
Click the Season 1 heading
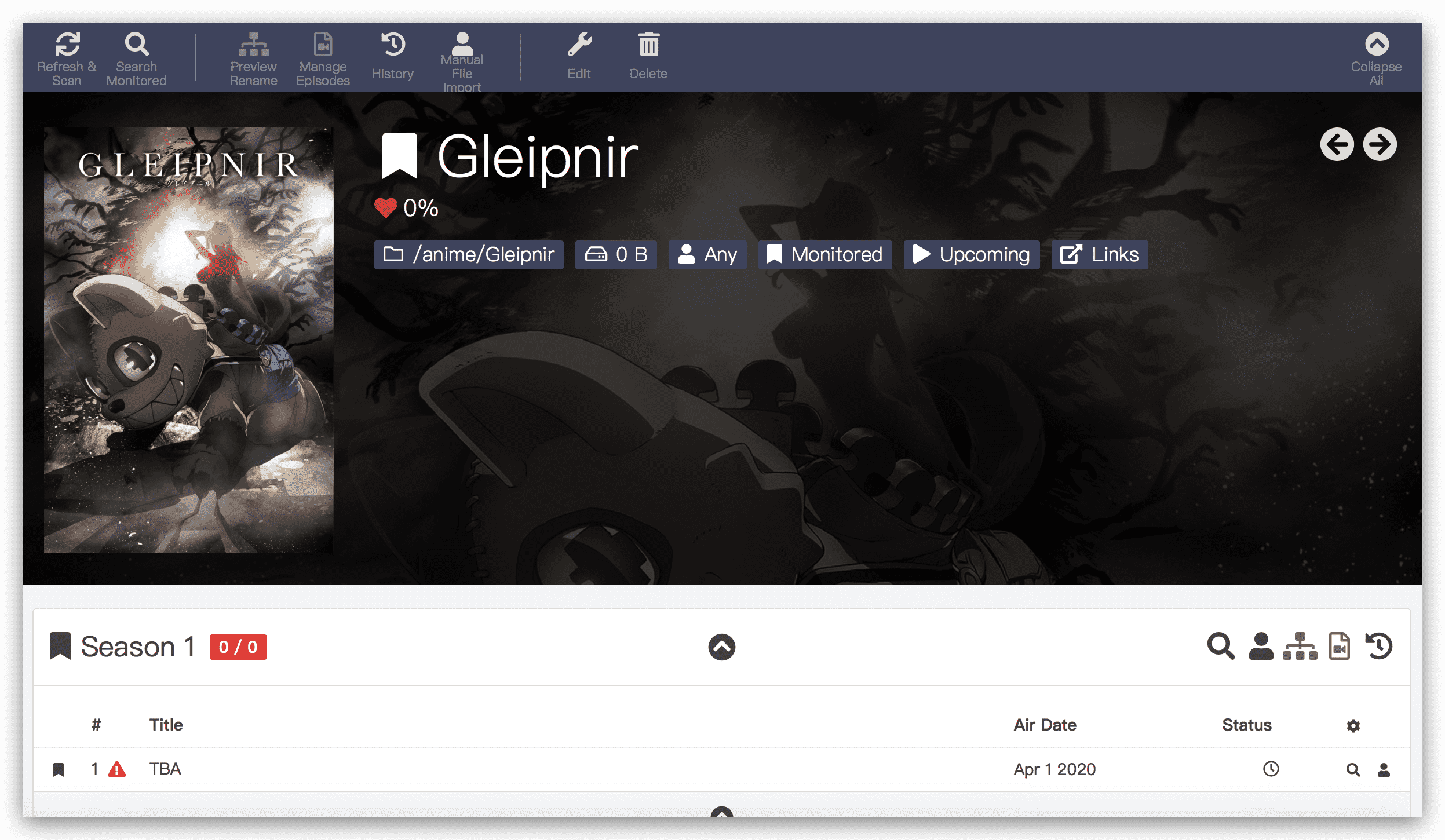[x=138, y=647]
